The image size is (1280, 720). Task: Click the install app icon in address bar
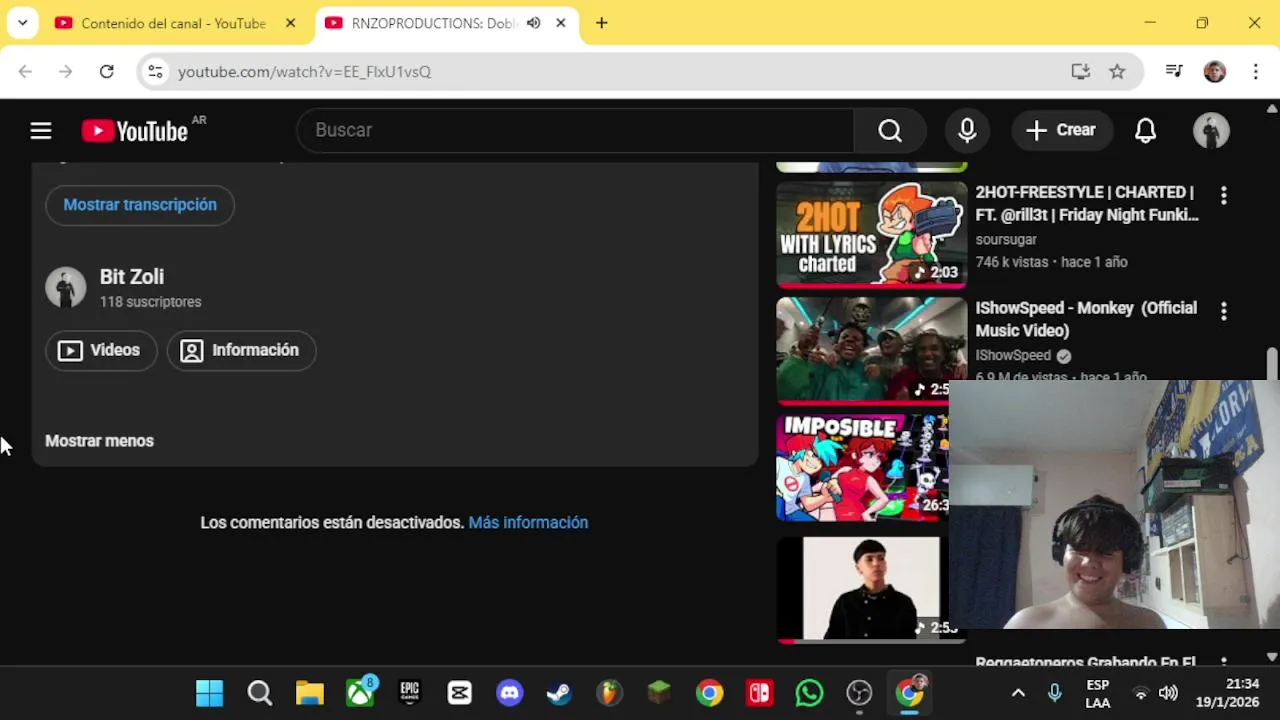coord(1080,72)
